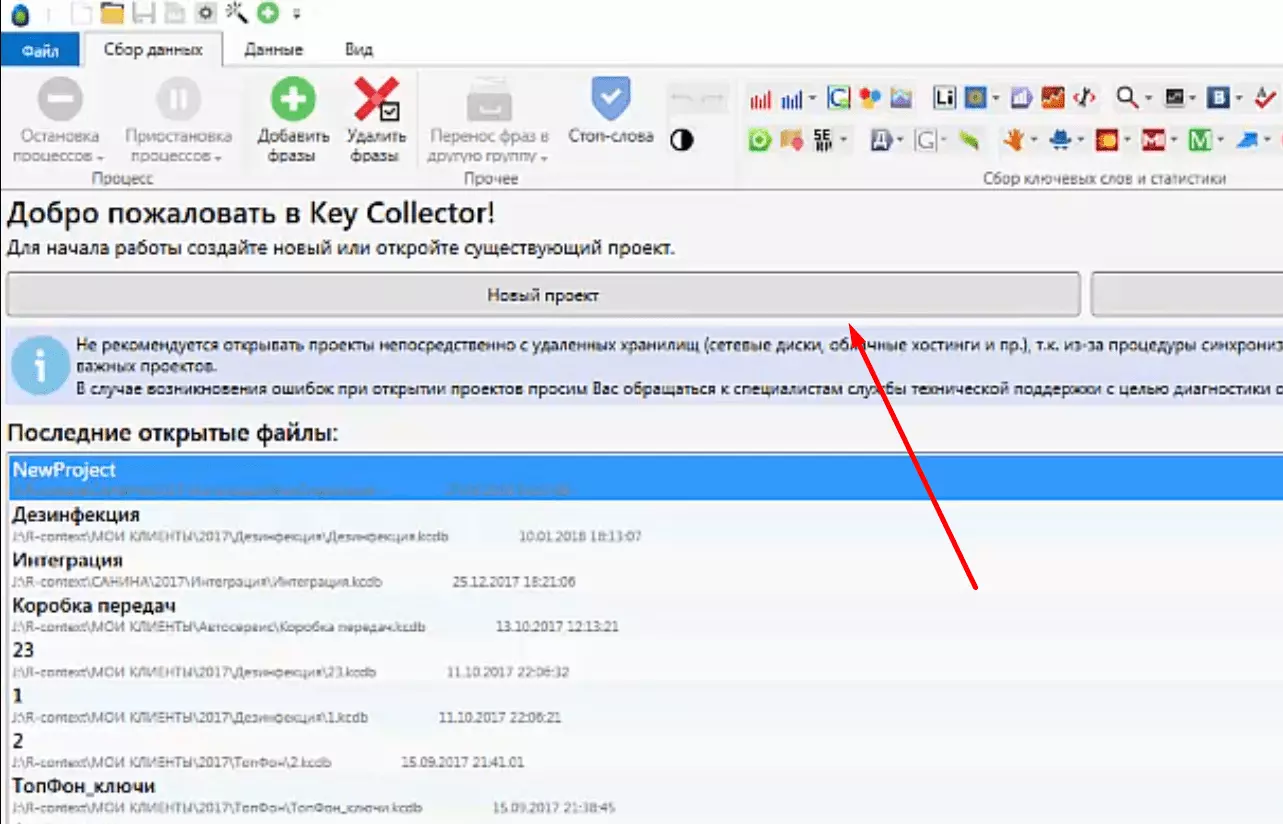The image size is (1283, 824).
Task: Click the SERP icon
Action: (x=823, y=141)
